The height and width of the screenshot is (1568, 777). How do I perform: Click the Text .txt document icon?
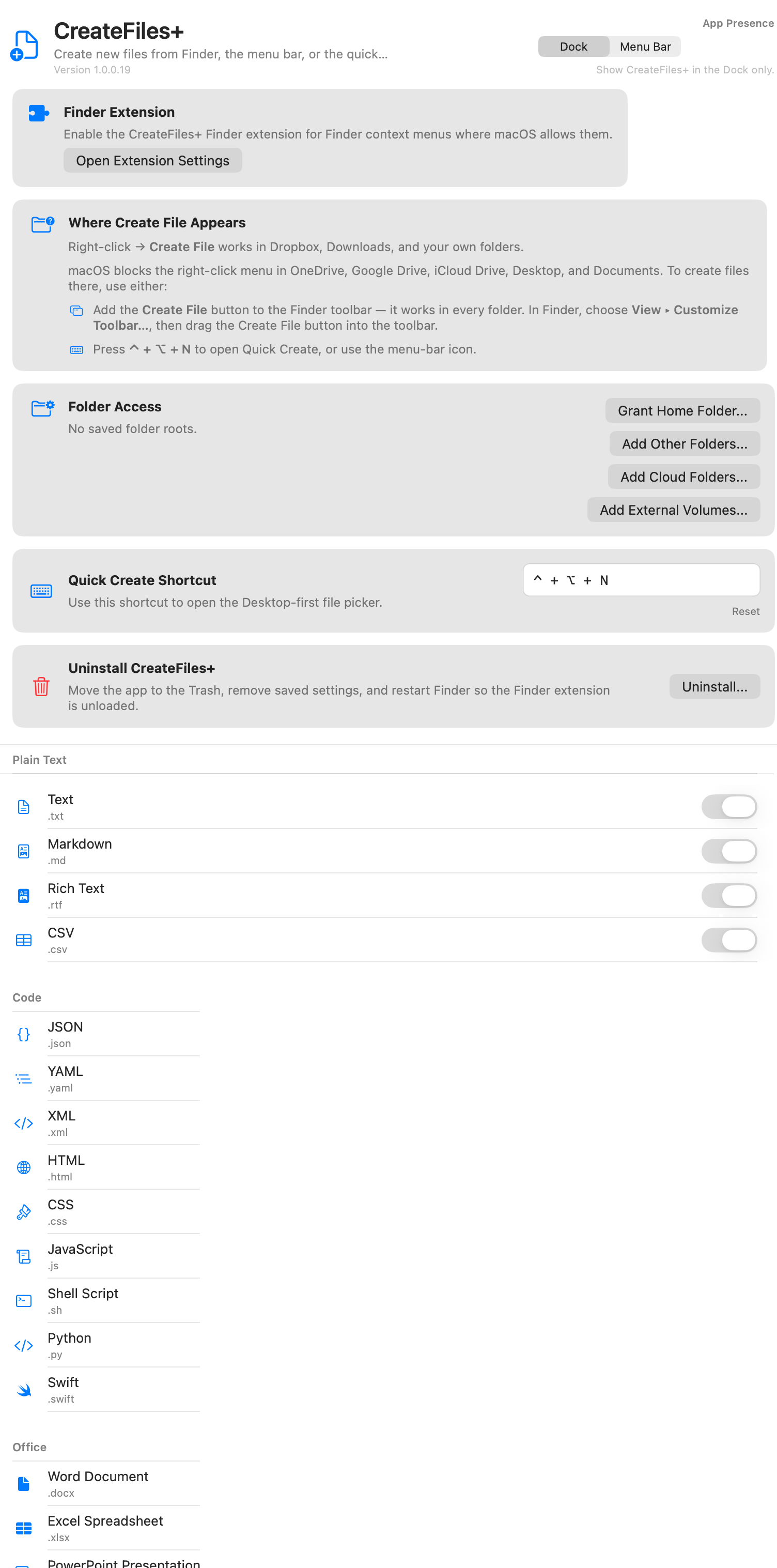tap(24, 807)
